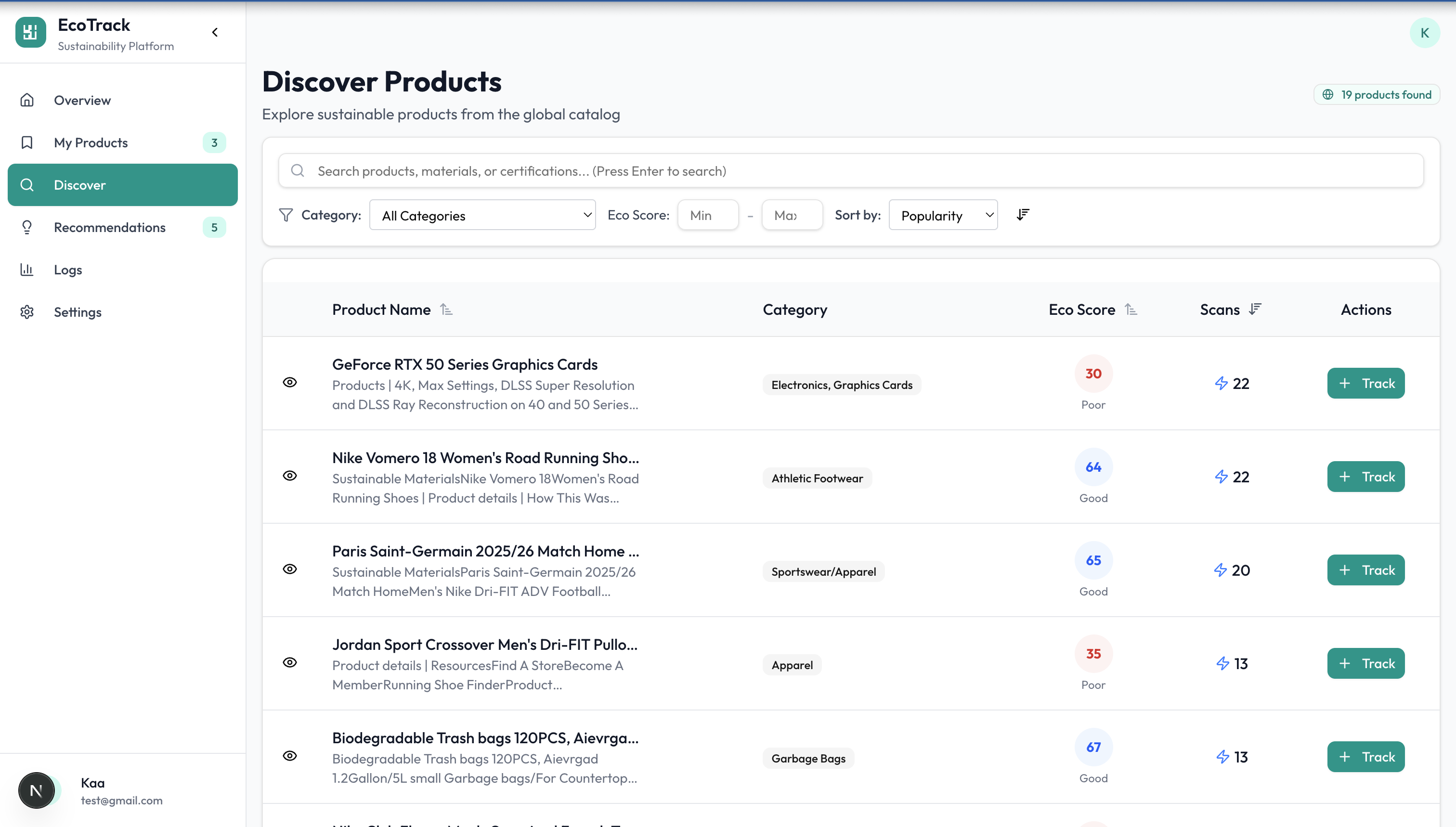
Task: Open the Kaa user profile menu at bottom left
Action: pos(92,790)
